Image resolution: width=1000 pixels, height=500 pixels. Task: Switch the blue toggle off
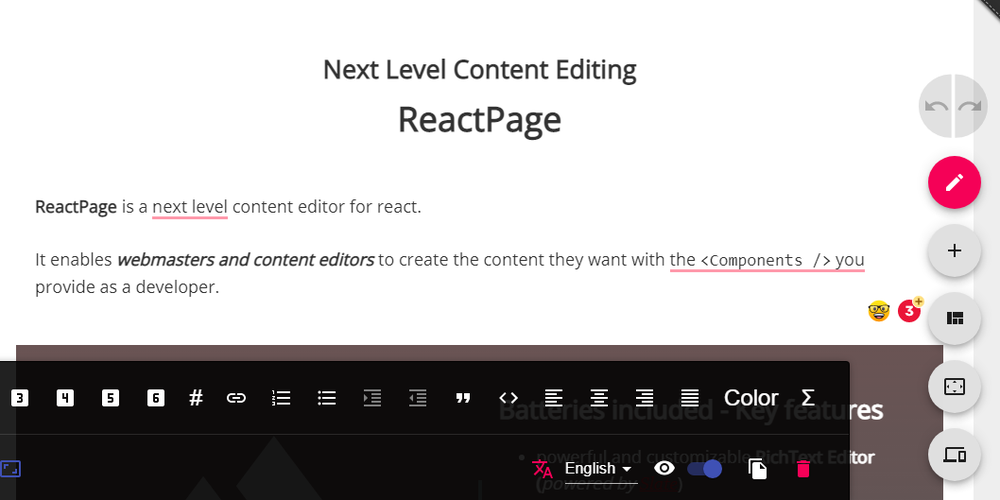(705, 469)
